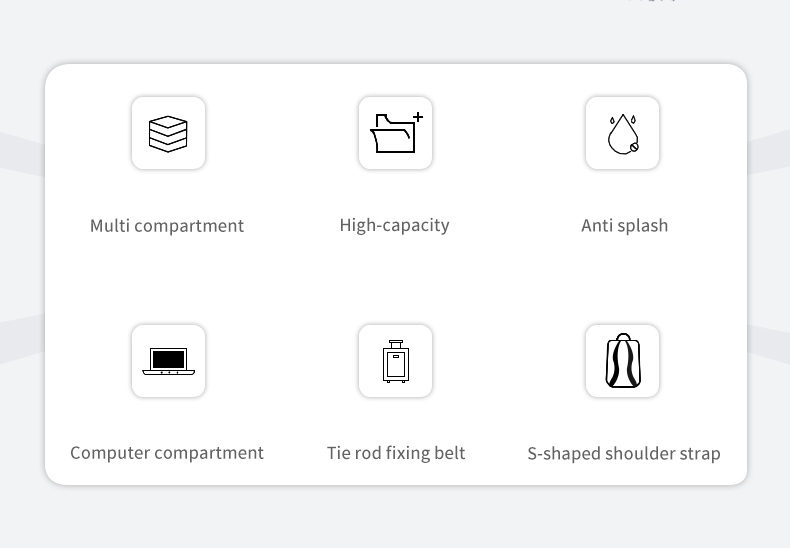
Task: Select the folder-plus High-capacity icon
Action: pyautogui.click(x=396, y=133)
